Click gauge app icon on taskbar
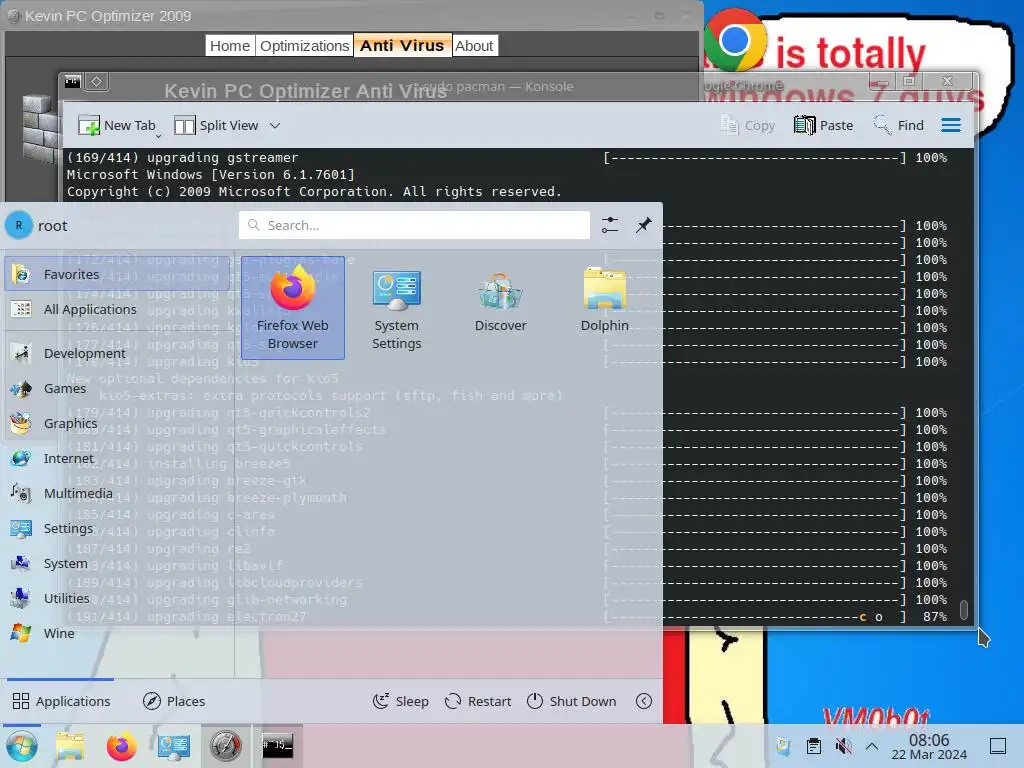The height and width of the screenshot is (768, 1024). (x=225, y=746)
